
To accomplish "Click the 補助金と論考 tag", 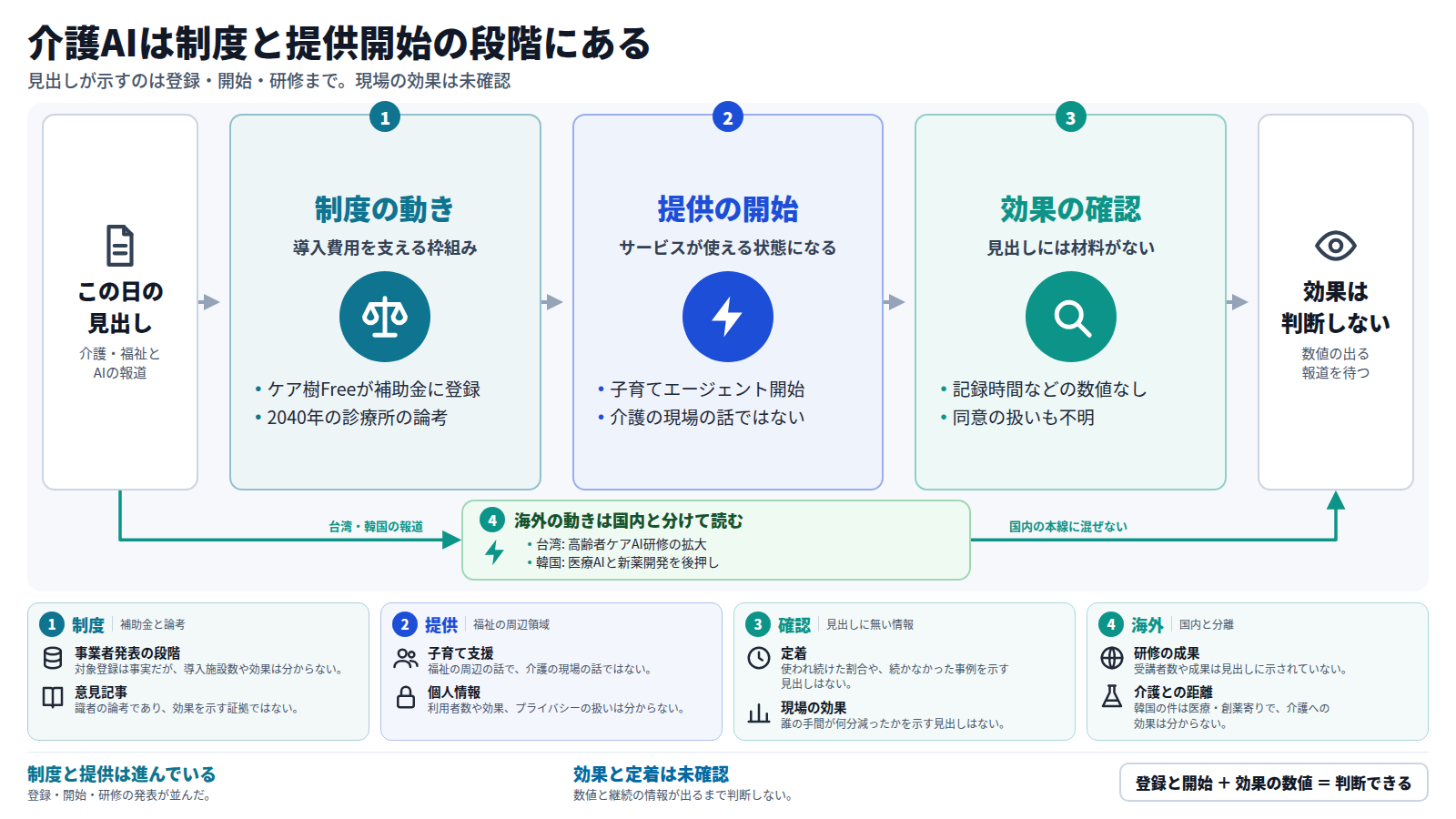I will (x=153, y=624).
